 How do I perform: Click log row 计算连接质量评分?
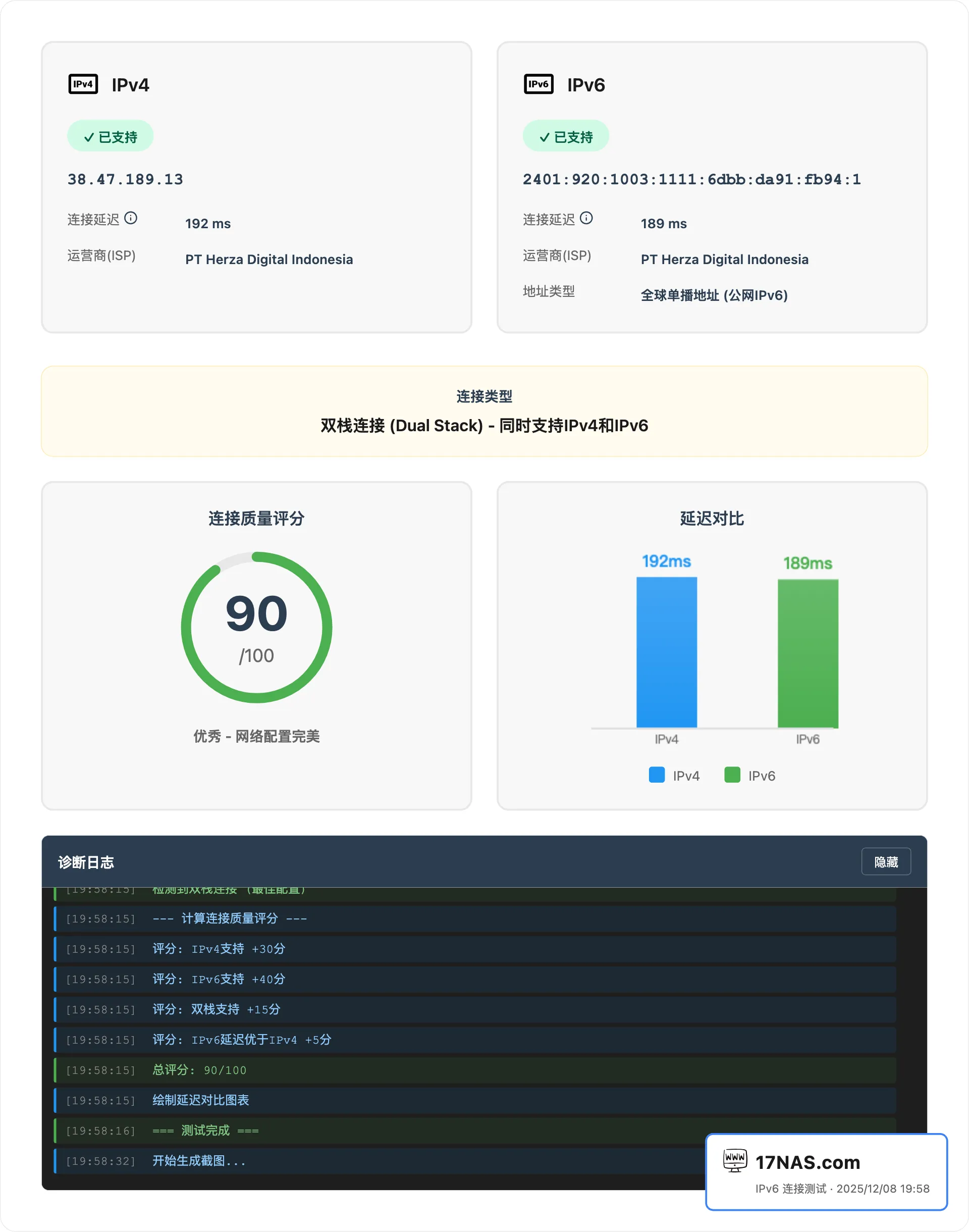pyautogui.click(x=475, y=918)
